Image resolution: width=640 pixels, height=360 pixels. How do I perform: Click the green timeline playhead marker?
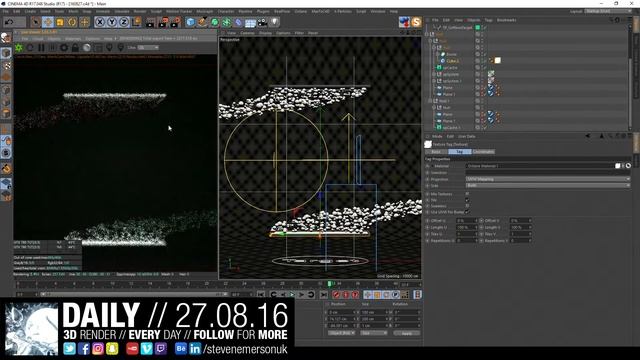pos(329,283)
